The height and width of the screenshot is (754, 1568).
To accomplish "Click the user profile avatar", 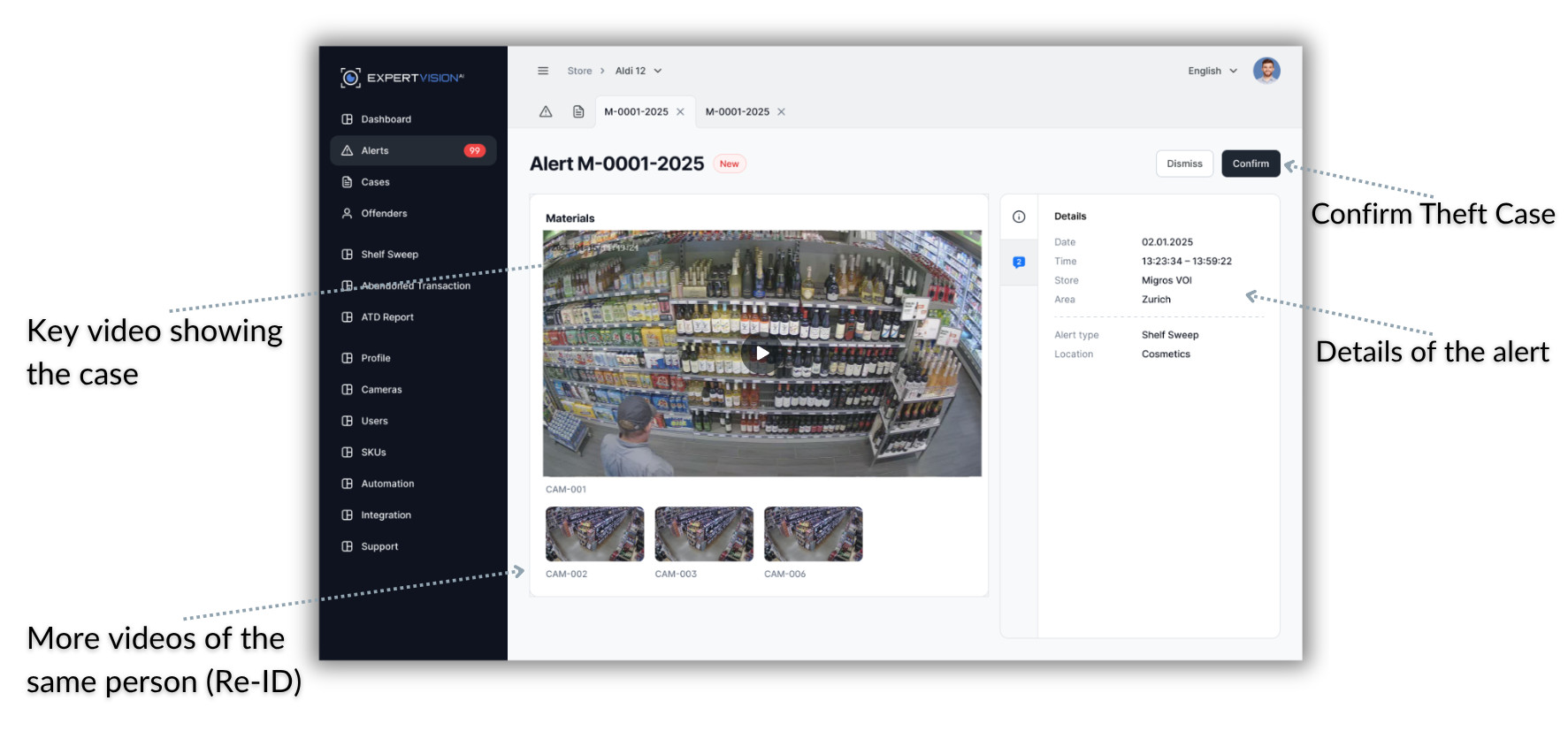I will [1266, 71].
